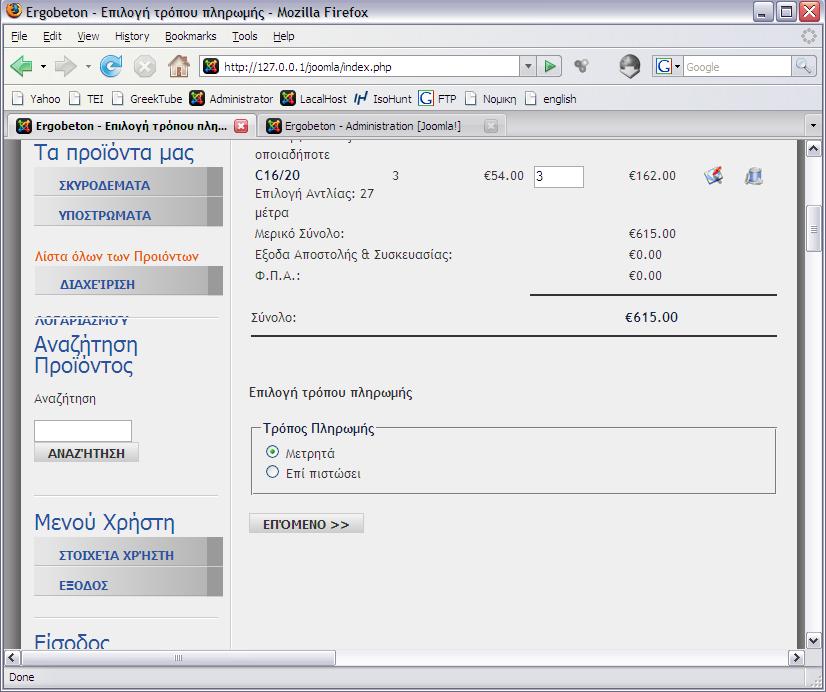Open the Bookmarks menu
The image size is (826, 692).
[191, 36]
